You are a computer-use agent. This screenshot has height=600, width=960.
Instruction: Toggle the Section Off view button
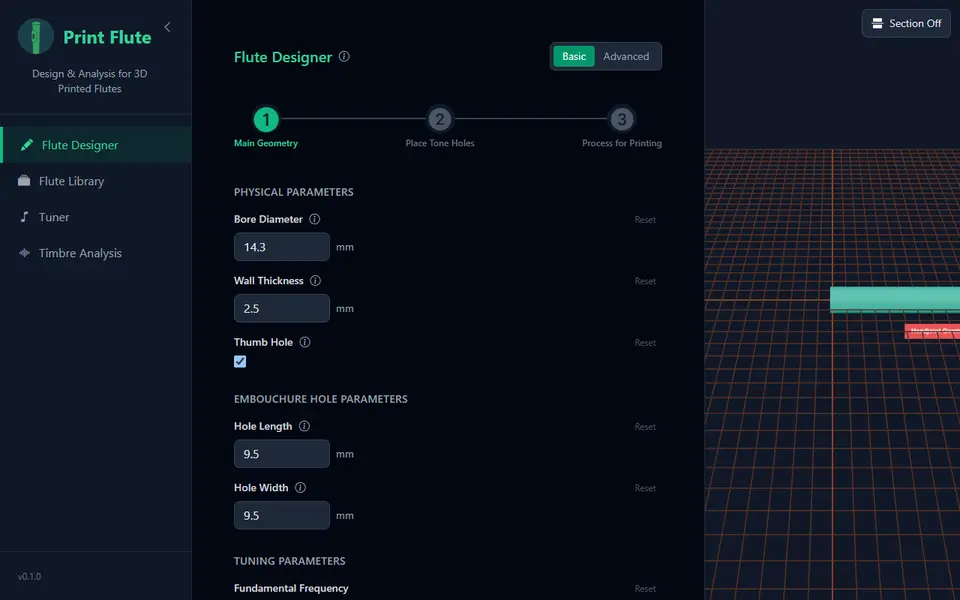point(906,23)
